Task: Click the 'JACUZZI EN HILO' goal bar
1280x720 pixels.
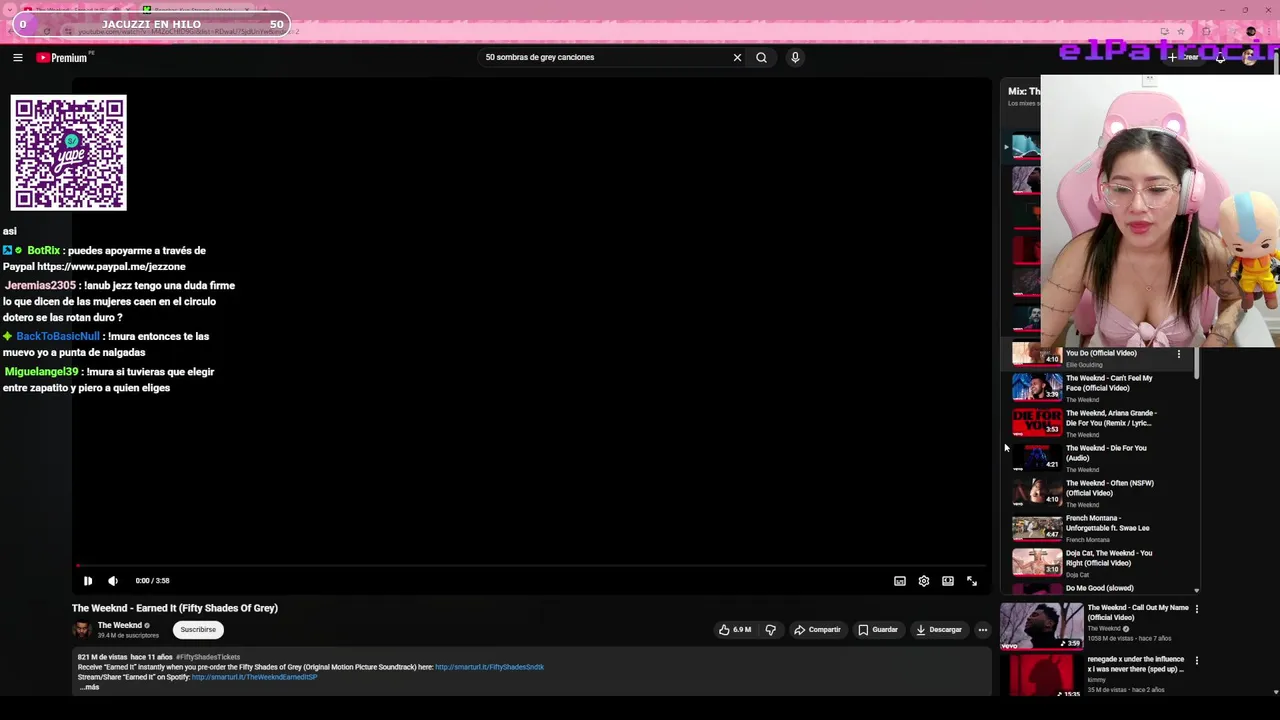Action: point(151,24)
